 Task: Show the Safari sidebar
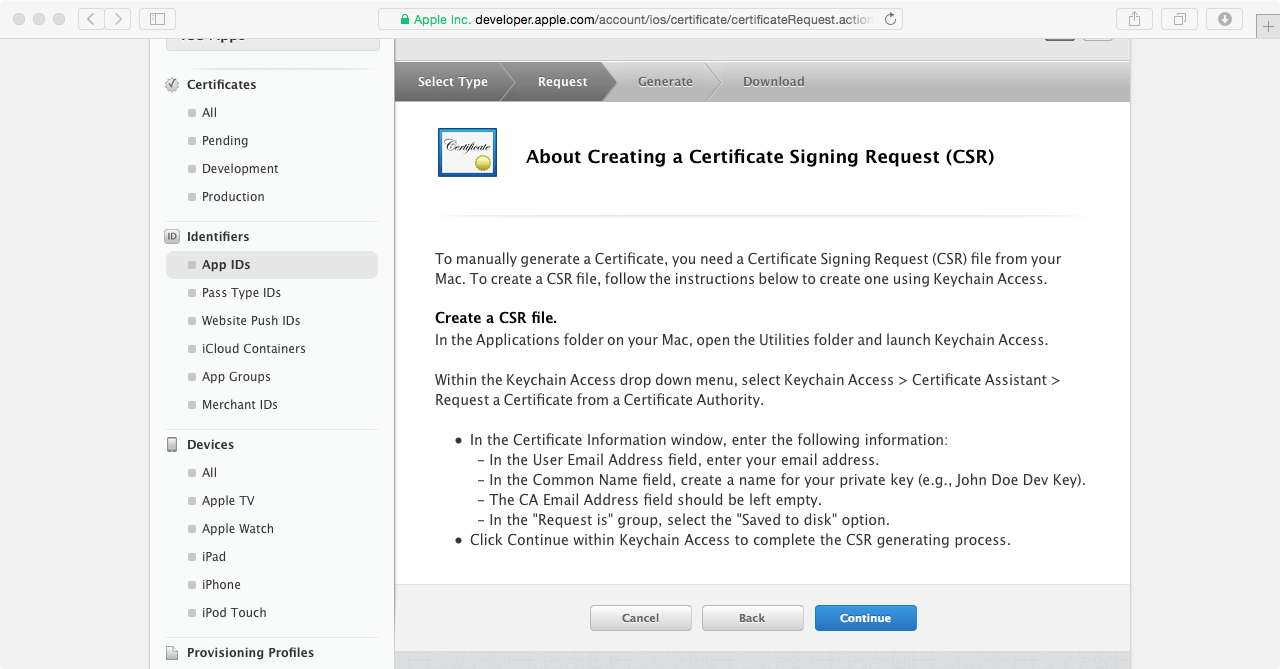(x=157, y=19)
